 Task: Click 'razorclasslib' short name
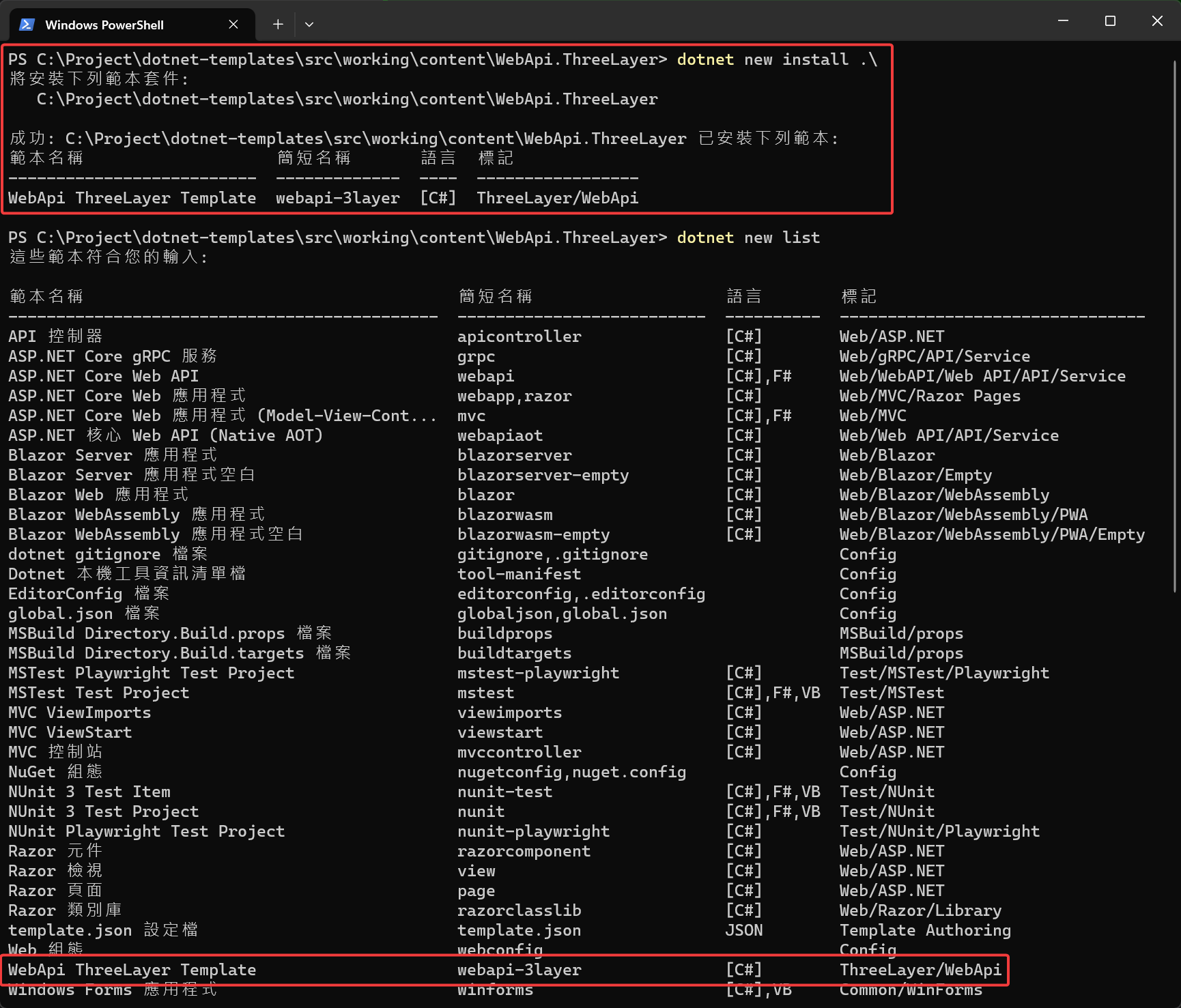tap(520, 911)
